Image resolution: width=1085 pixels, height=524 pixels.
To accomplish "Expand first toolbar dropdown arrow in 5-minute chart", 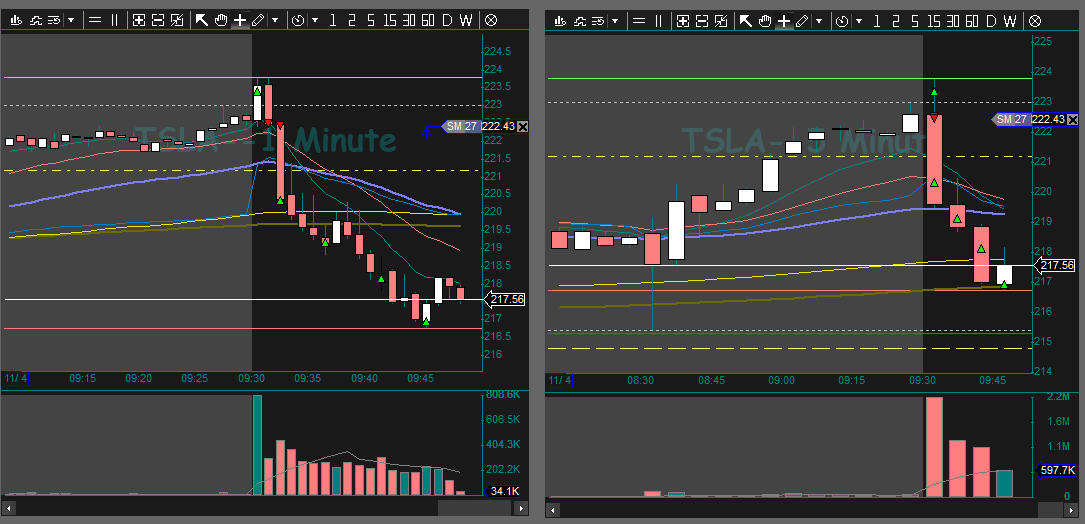I will point(614,21).
